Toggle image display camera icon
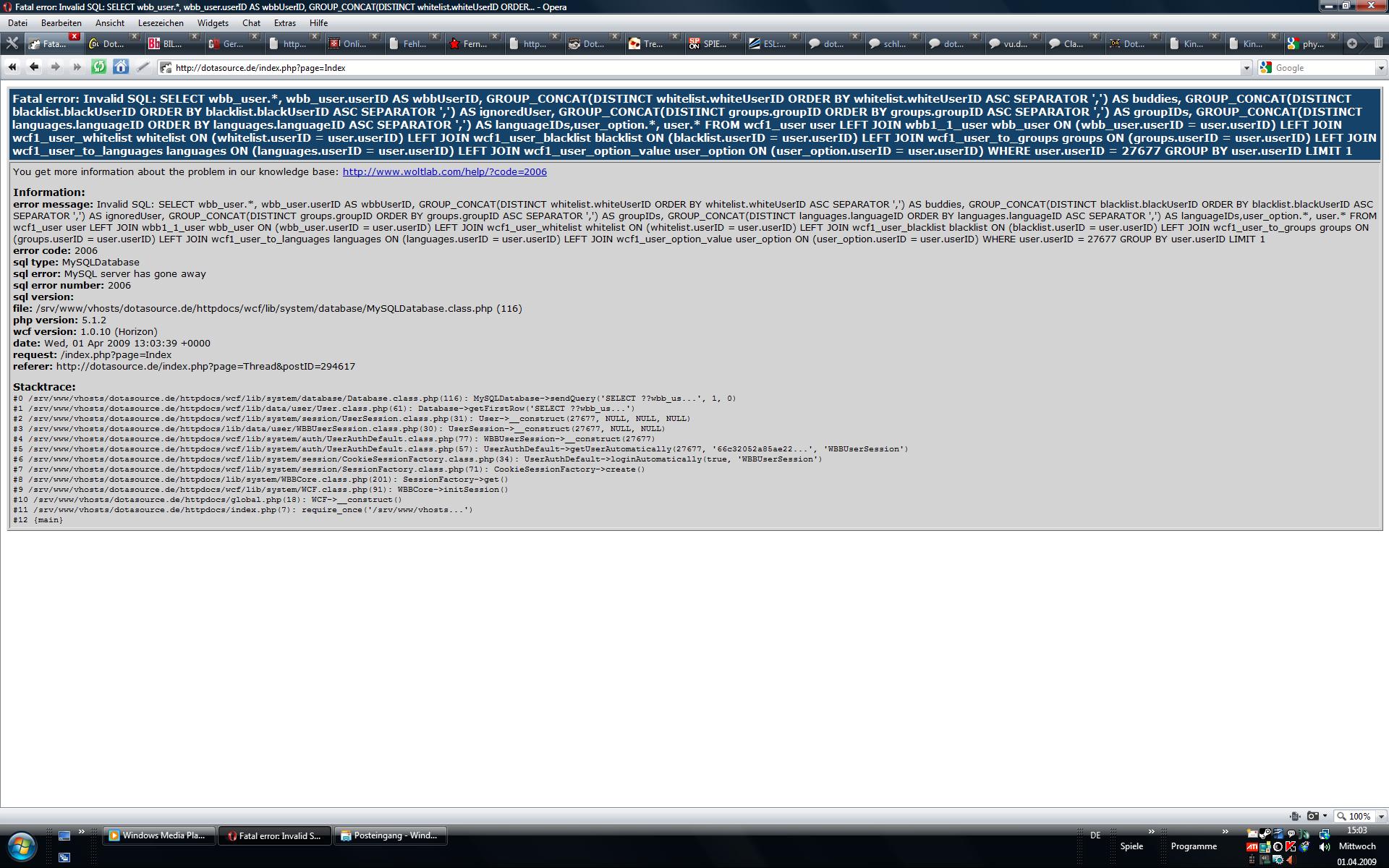Image resolution: width=1389 pixels, height=868 pixels. pos(1312,816)
